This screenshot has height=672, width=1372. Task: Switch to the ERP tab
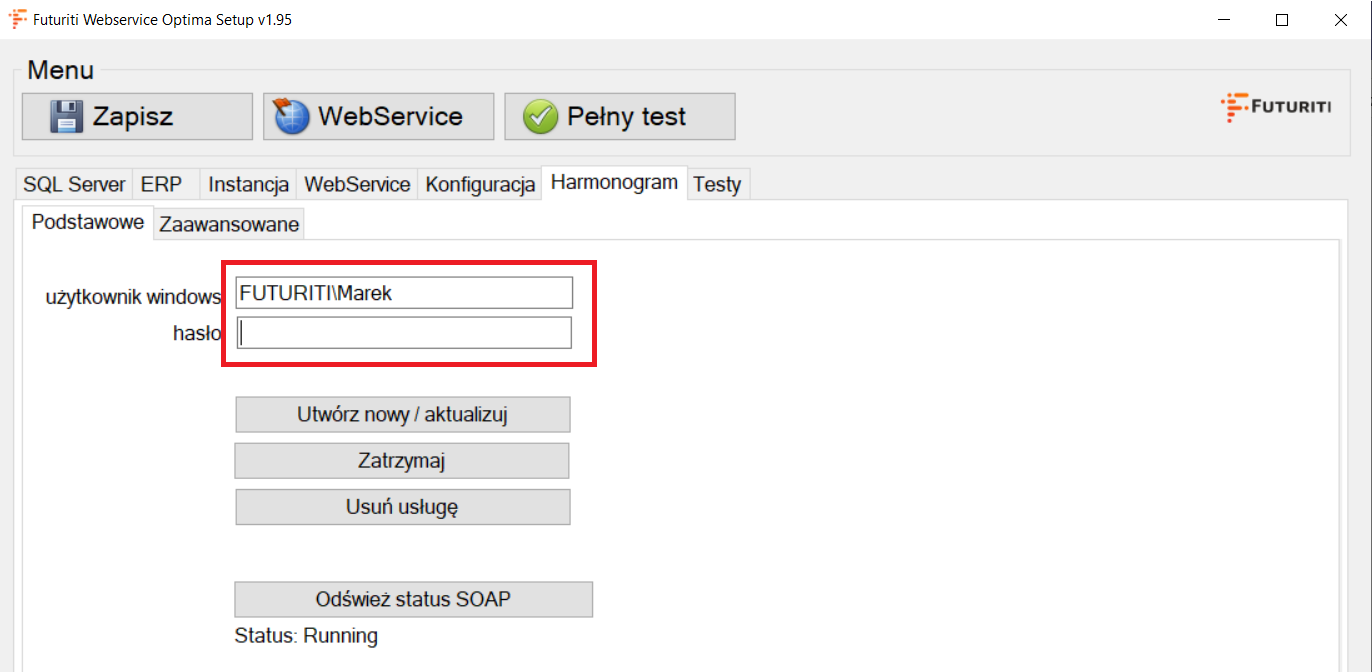pos(161,184)
